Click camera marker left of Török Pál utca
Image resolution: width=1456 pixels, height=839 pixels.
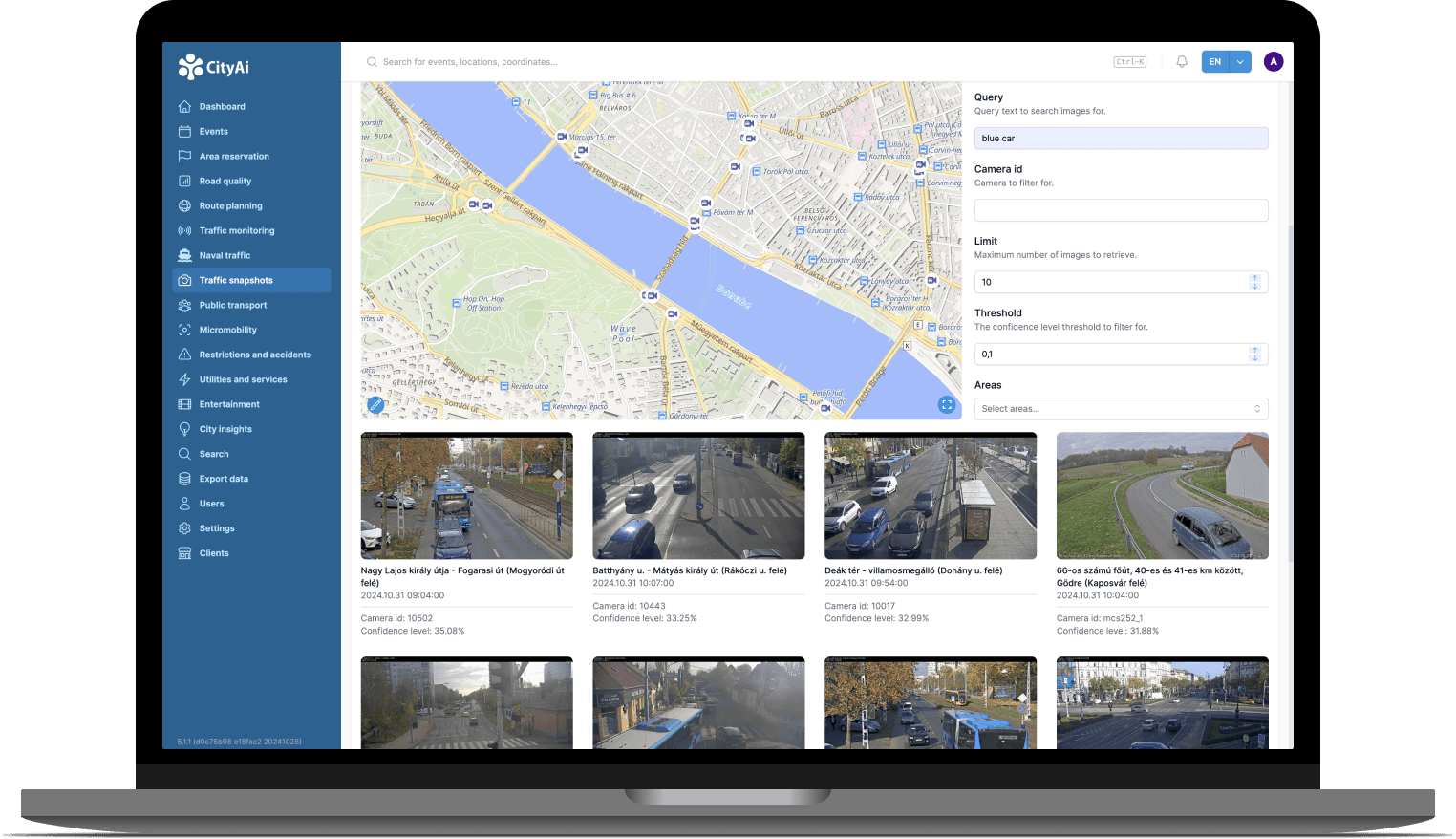736,167
